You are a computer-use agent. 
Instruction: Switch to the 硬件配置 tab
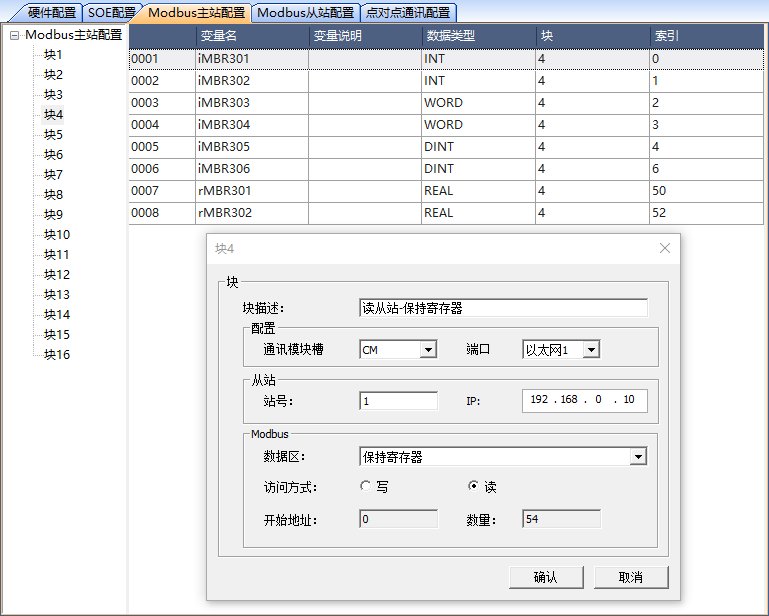pyautogui.click(x=51, y=13)
